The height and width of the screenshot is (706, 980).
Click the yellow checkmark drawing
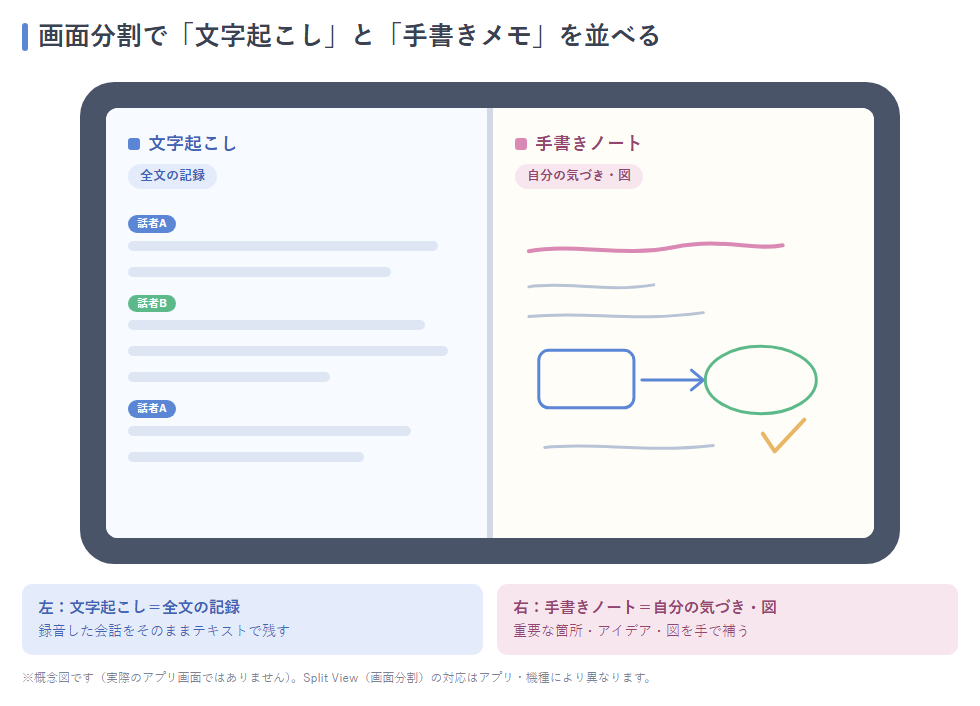pyautogui.click(x=784, y=435)
